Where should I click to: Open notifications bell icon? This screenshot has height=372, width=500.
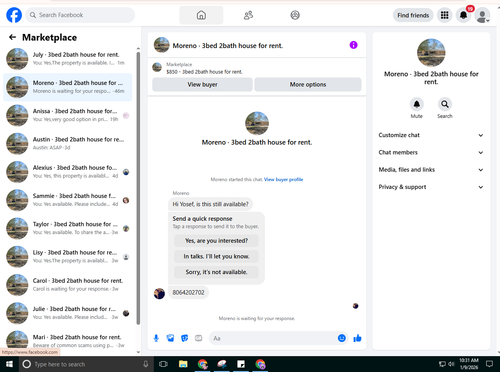pos(463,15)
